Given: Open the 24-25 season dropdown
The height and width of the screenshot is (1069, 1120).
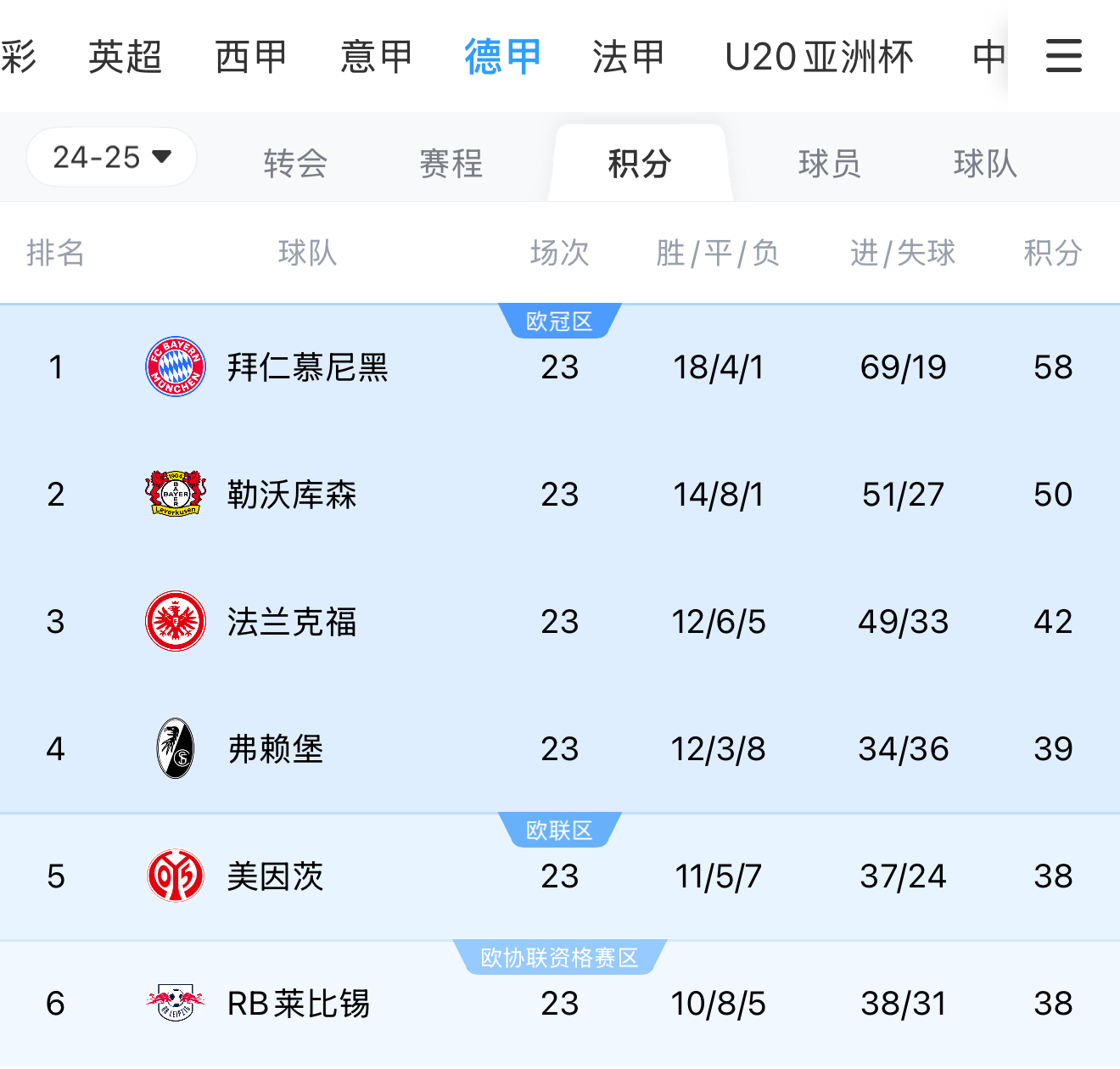Looking at the screenshot, I should point(110,157).
